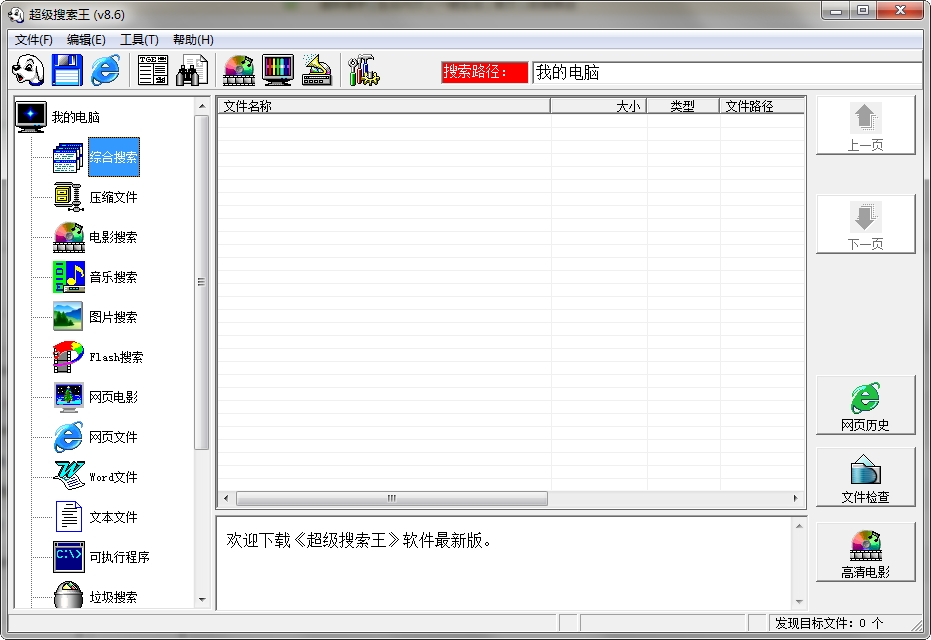
Task: Open Internet Explorer via the toolbar icon
Action: pyautogui.click(x=104, y=68)
